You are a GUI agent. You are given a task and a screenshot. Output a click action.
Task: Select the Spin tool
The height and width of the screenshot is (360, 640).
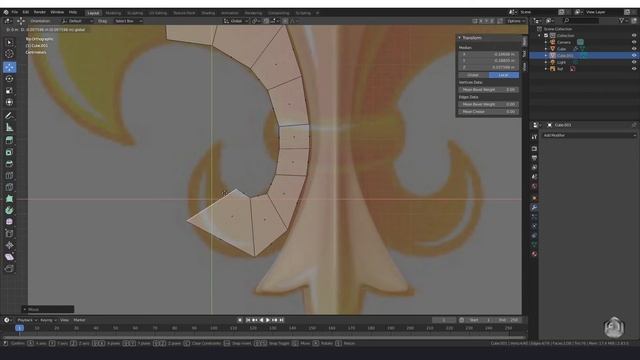click(9, 211)
